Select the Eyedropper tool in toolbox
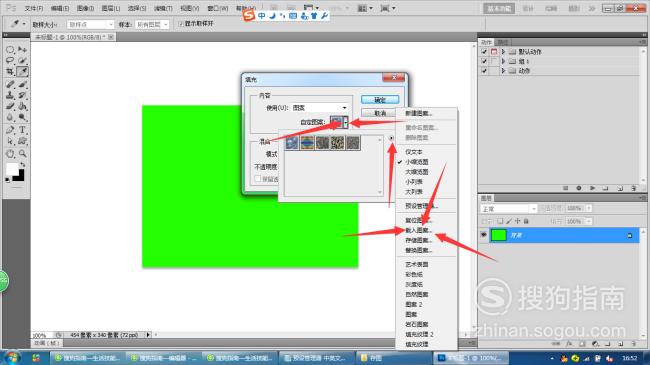Screen dimensions: 650x365 click(23, 71)
